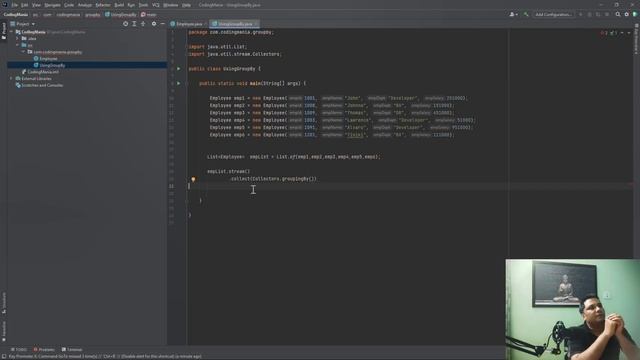Expand External Libraries node
Viewport: 640px width, 360px height.
point(11,78)
